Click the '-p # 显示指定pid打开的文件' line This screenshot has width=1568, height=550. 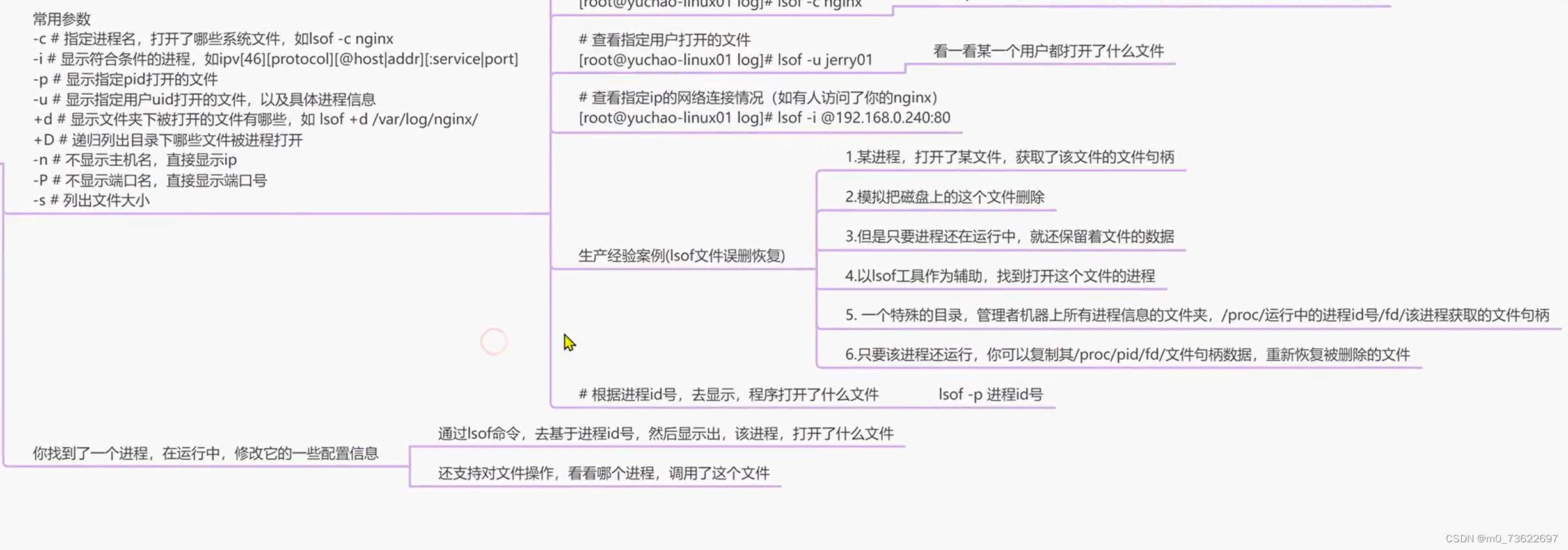tap(125, 79)
